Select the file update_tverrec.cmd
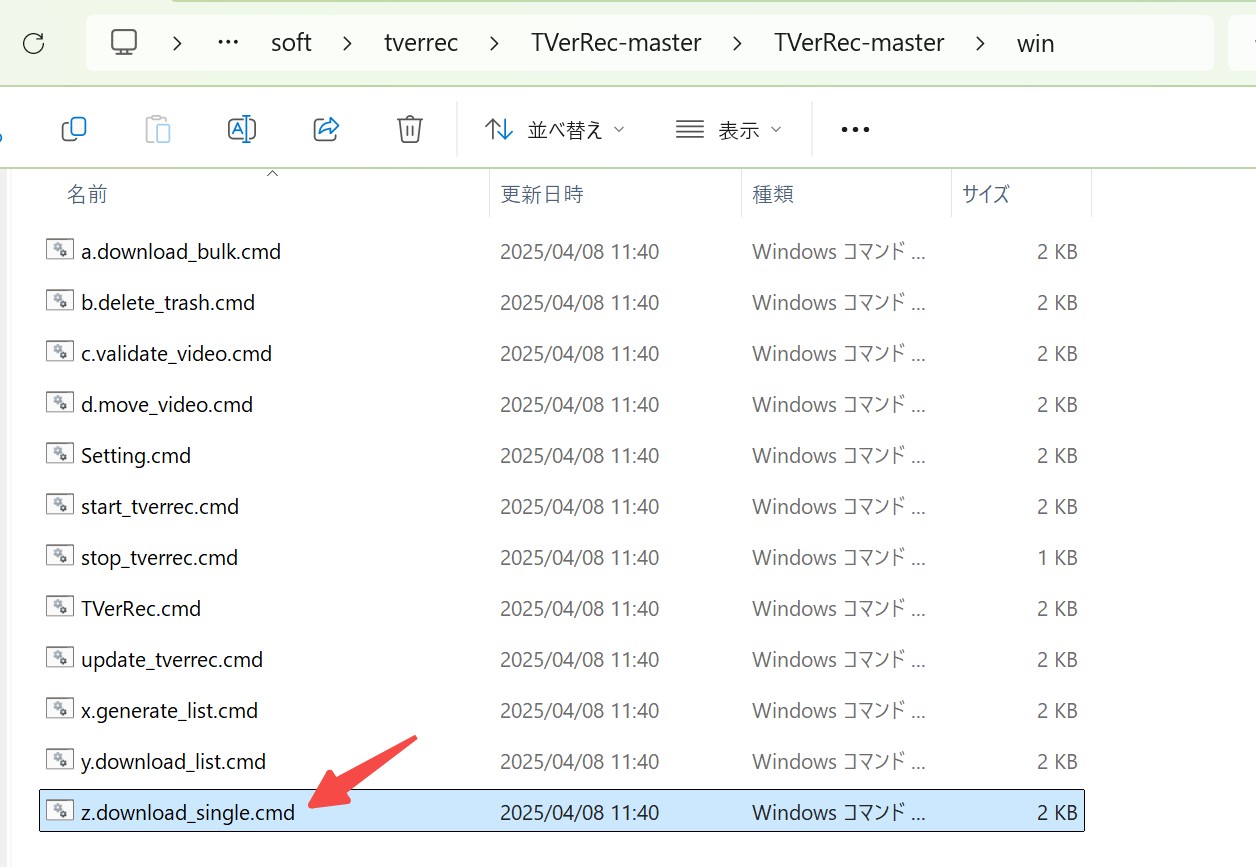Screen dimensions: 1256x867 [172, 660]
